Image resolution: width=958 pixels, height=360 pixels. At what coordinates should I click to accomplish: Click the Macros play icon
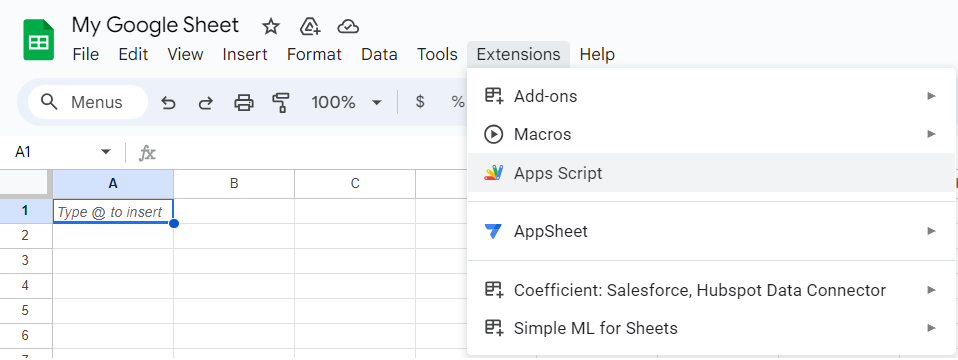493,134
